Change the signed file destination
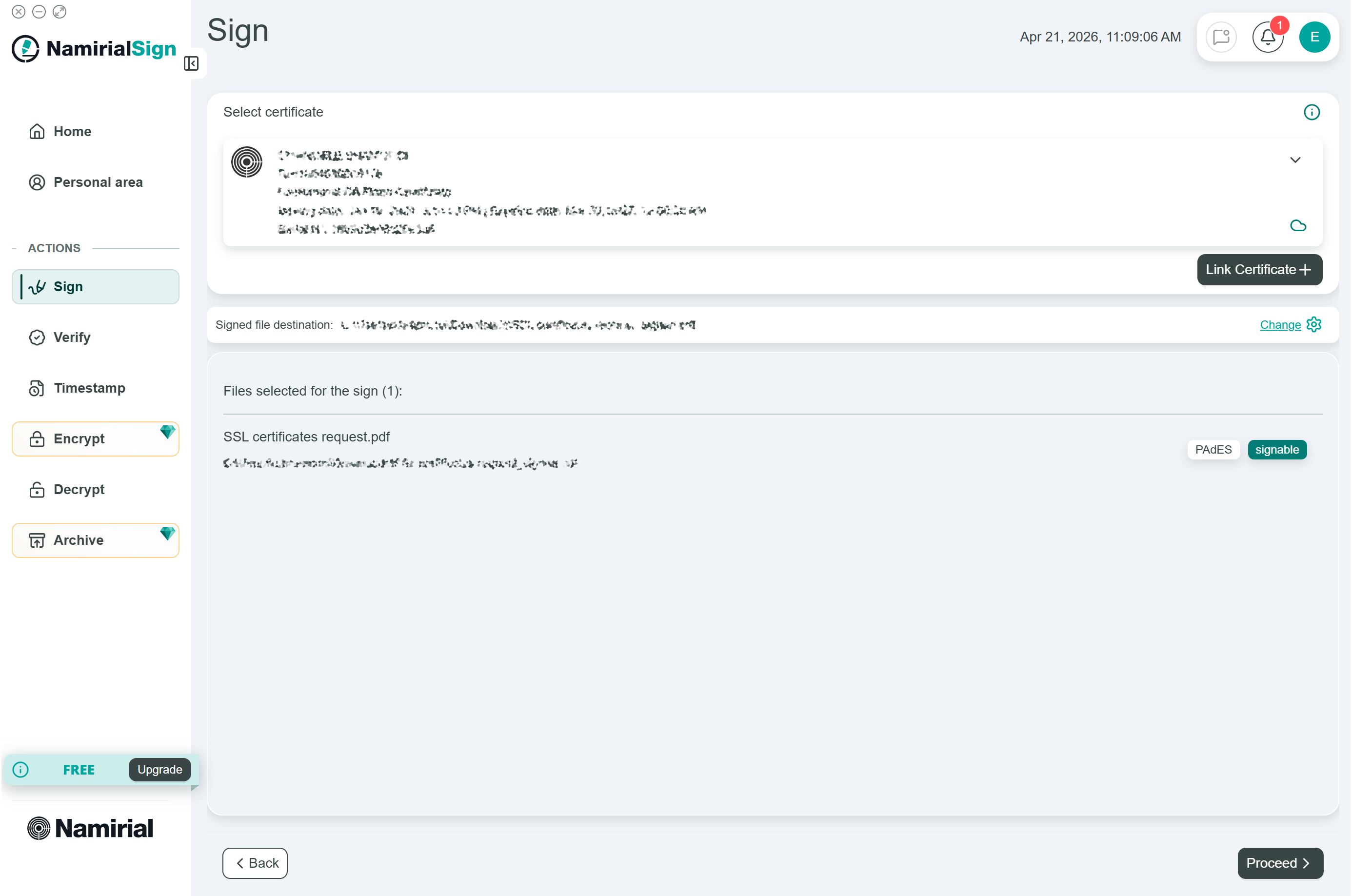1352x896 pixels. click(1279, 325)
